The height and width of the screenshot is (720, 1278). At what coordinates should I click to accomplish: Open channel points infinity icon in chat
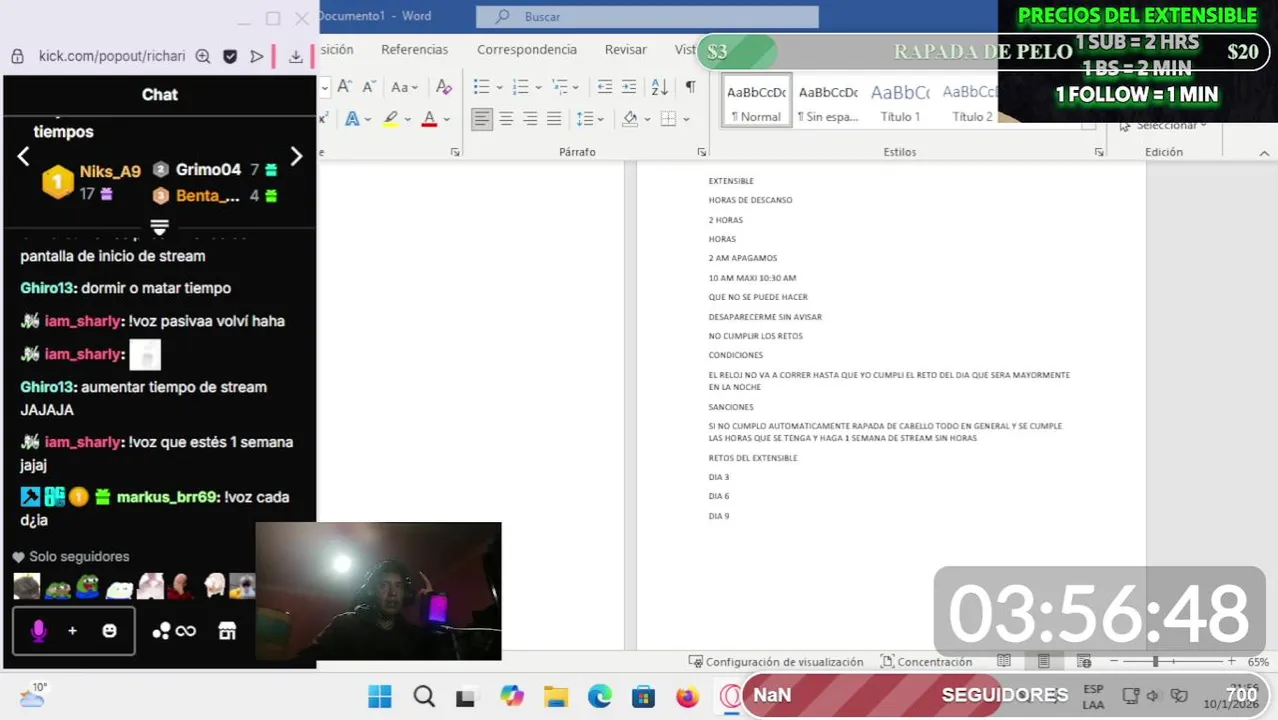(x=175, y=631)
